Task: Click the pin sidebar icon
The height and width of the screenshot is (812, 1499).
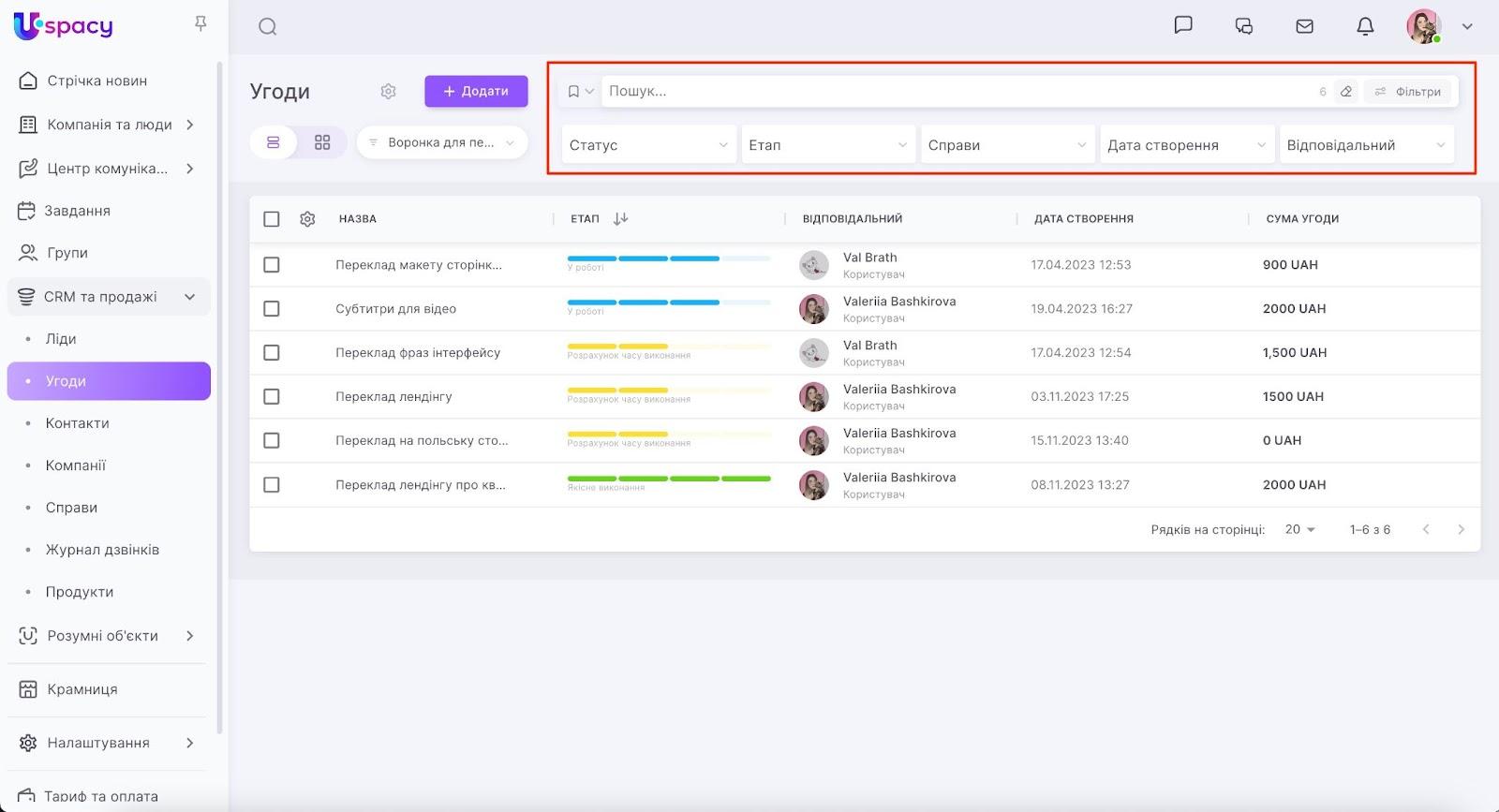Action: [200, 23]
